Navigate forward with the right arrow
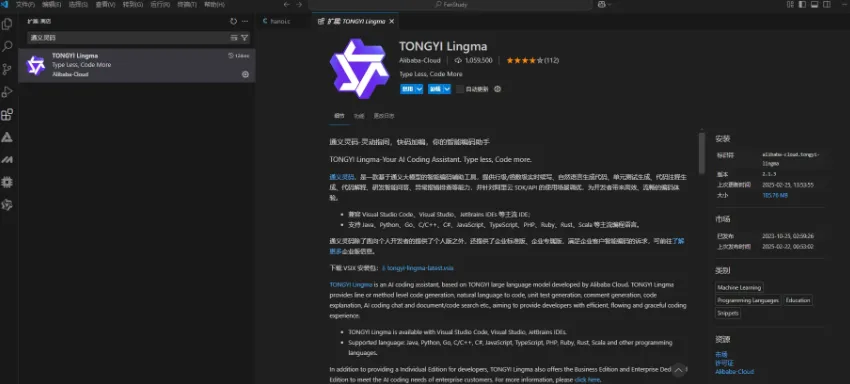 [x=299, y=4]
